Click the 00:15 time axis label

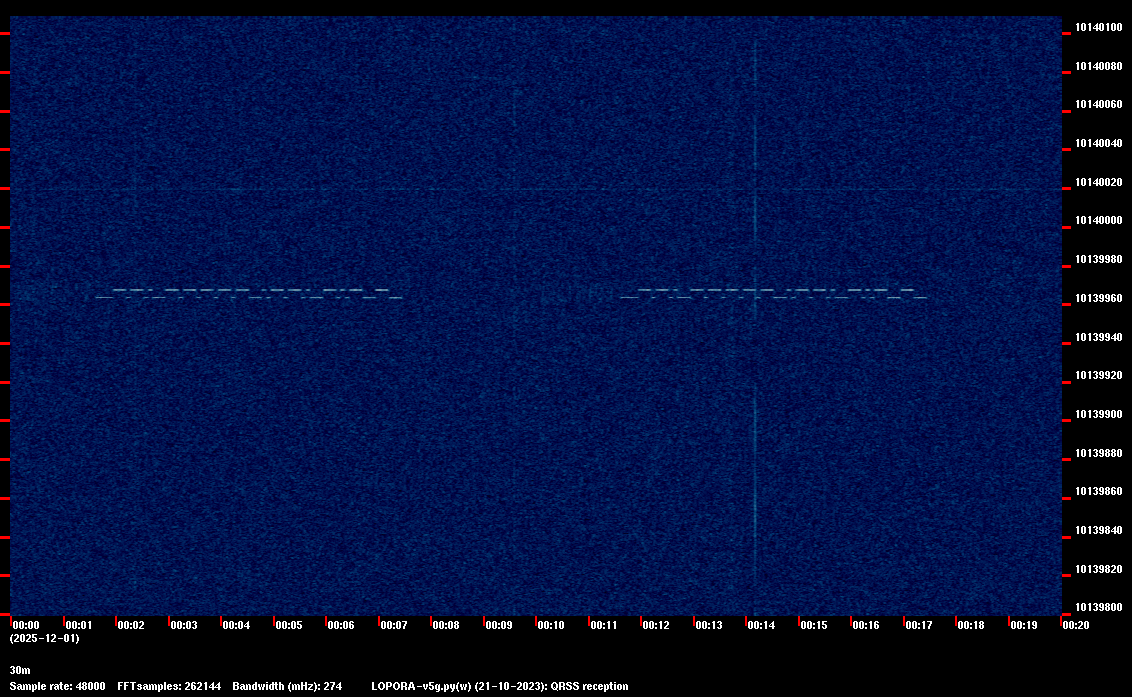[813, 625]
